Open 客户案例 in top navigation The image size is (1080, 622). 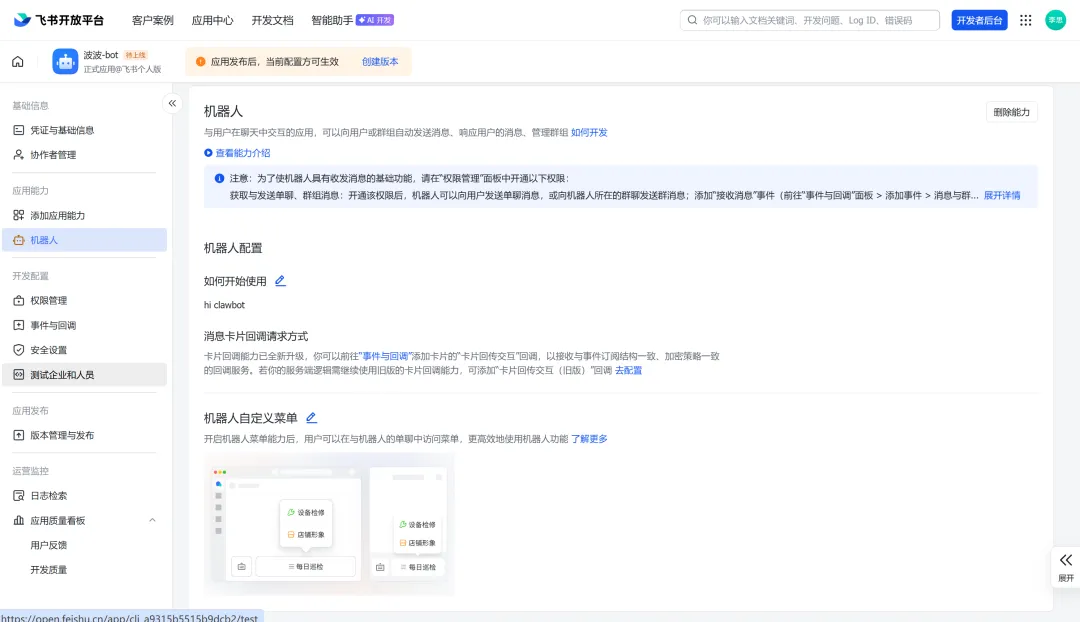pyautogui.click(x=152, y=21)
